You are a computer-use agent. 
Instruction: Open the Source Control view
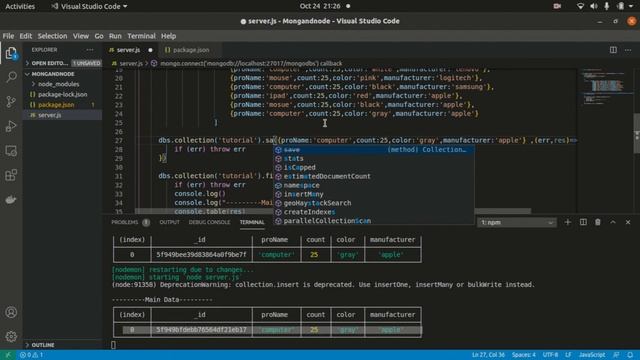11,102
